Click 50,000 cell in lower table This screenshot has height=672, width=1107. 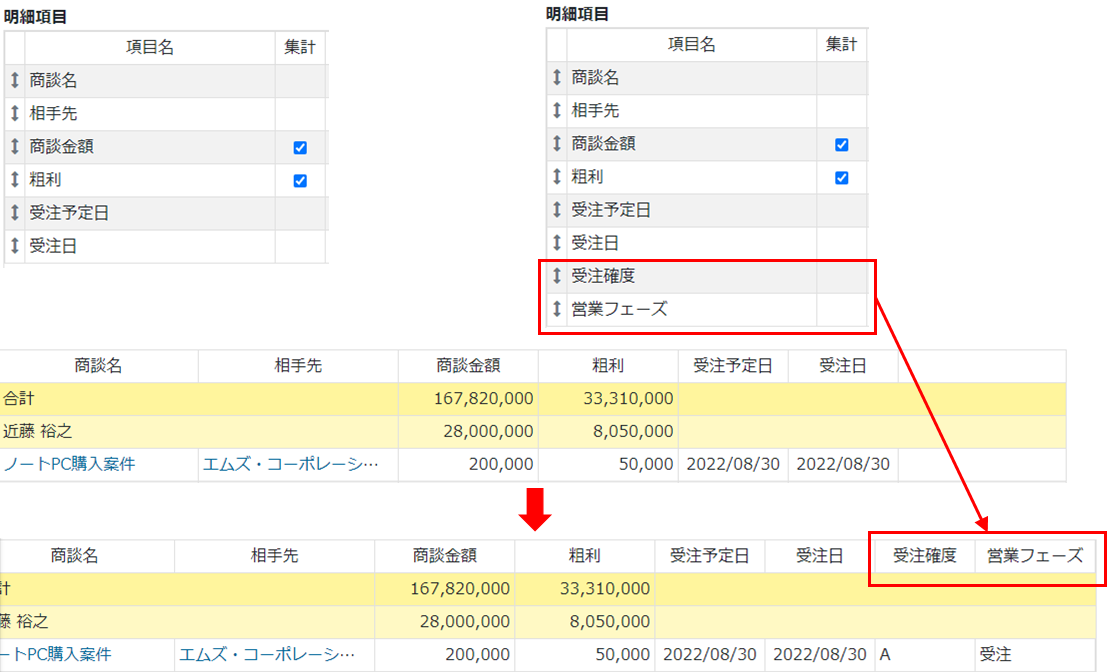(623, 654)
